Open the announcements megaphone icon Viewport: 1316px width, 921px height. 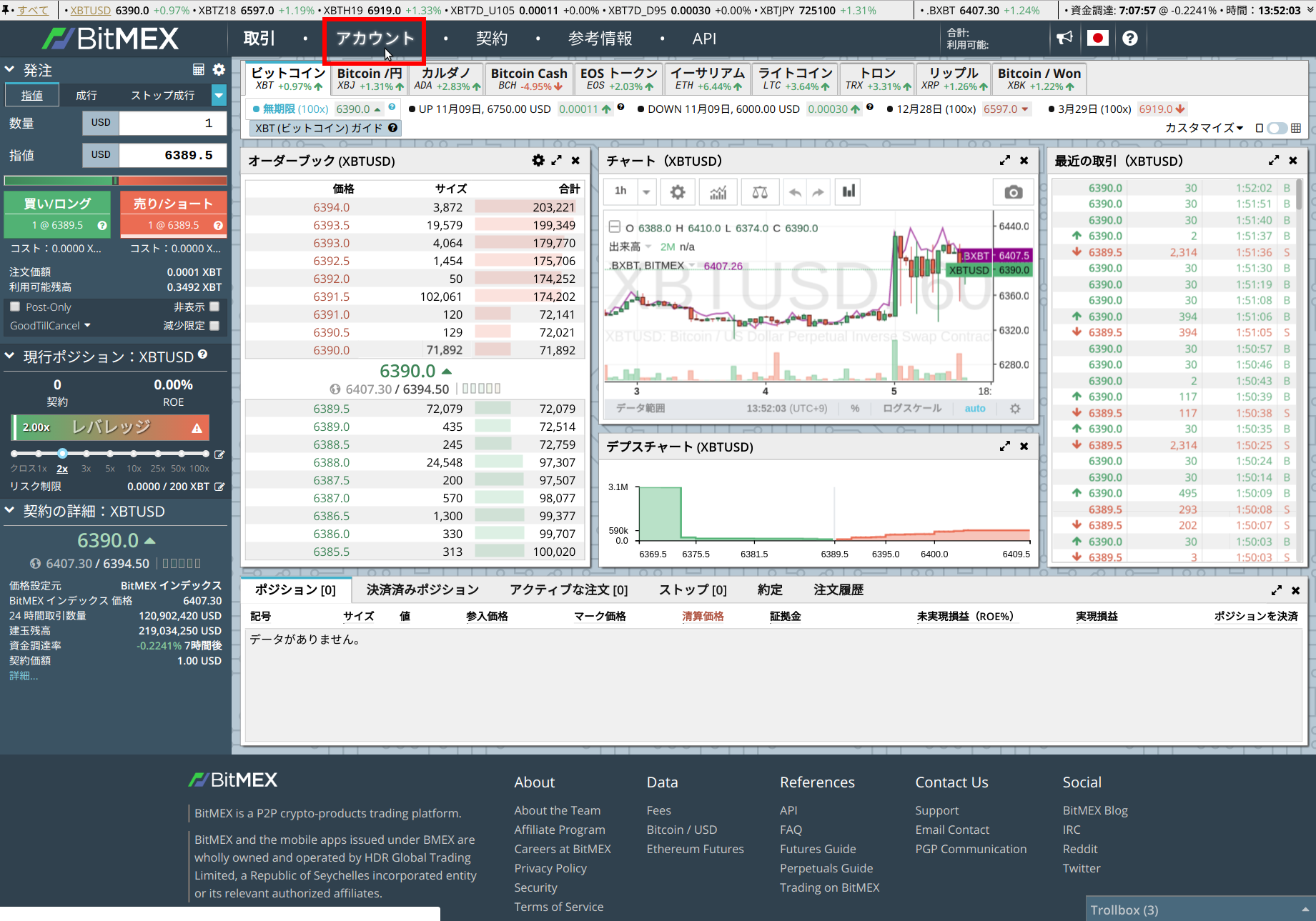(1065, 38)
